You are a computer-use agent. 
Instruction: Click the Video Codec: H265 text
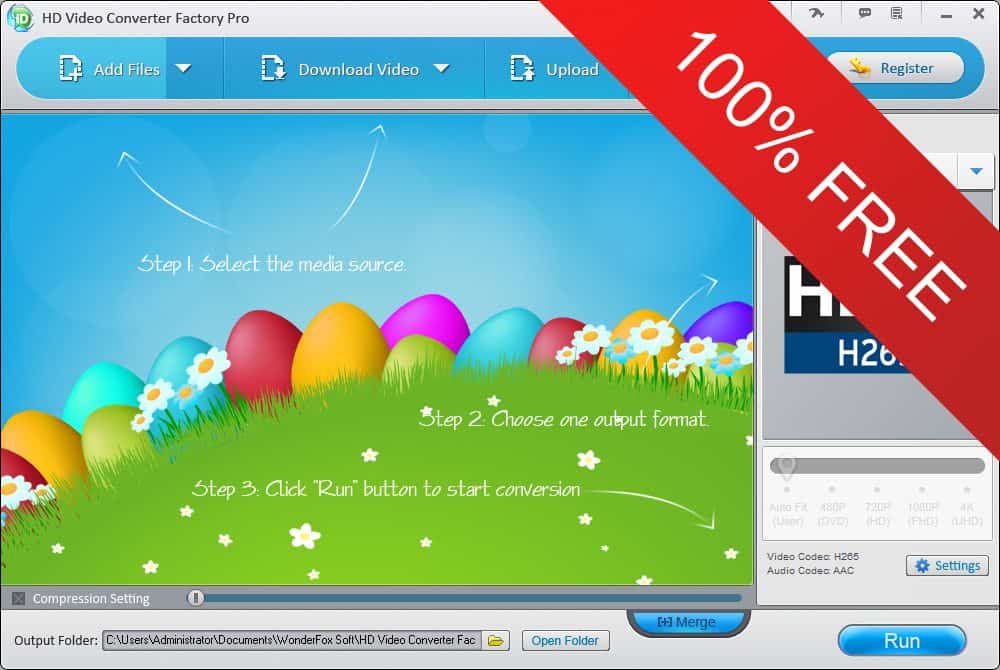812,557
